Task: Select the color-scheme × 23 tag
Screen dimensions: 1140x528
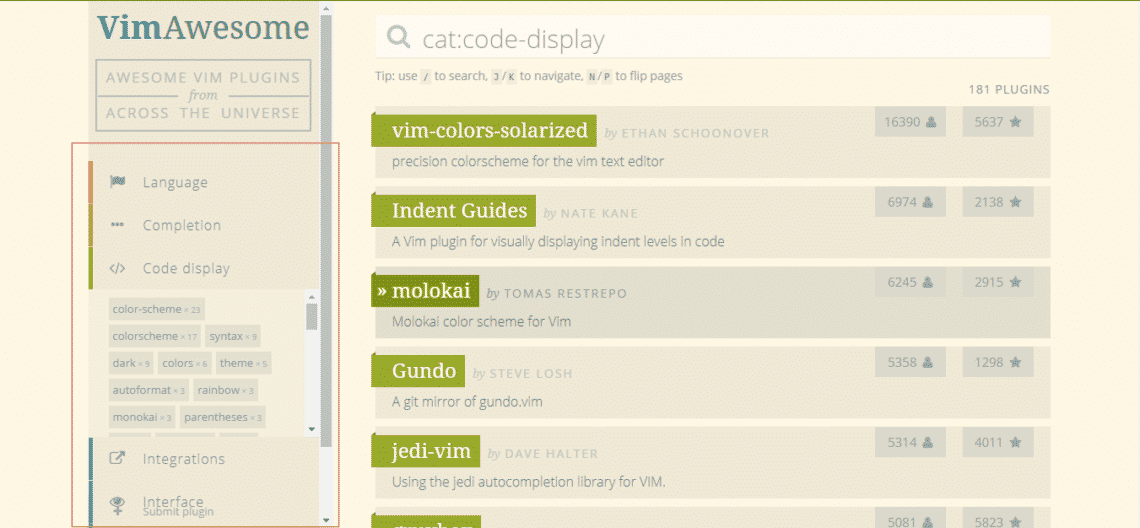Action: [156, 309]
